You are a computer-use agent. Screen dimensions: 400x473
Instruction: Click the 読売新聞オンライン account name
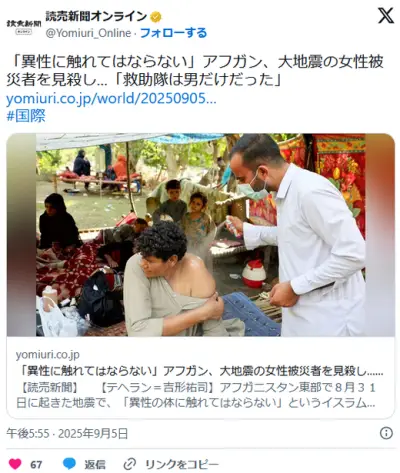click(96, 16)
